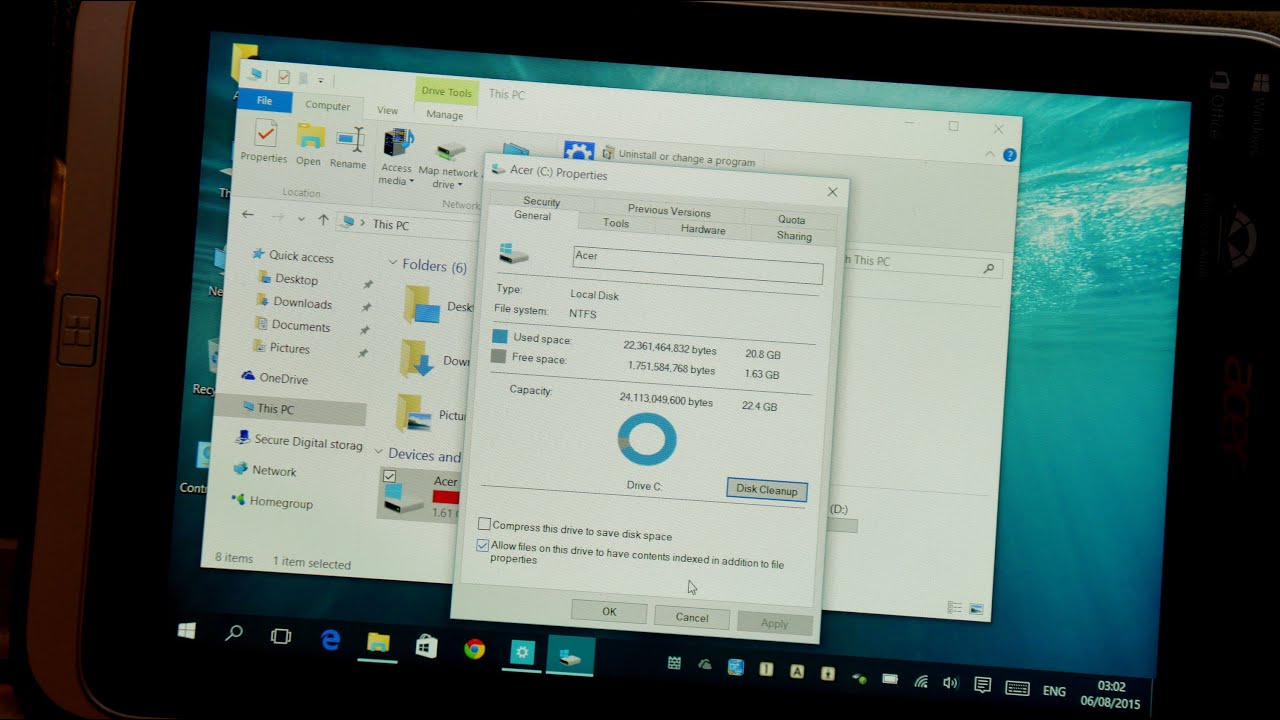Switch to large icons view in Explorer corner
This screenshot has height=720, width=1280.
tap(977, 609)
